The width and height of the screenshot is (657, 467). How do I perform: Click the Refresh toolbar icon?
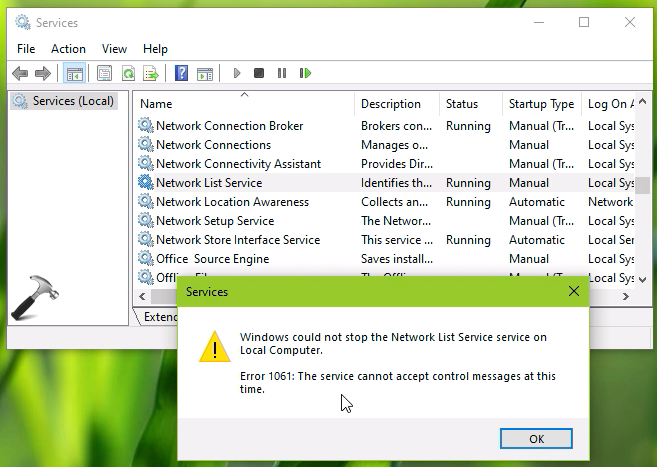point(128,73)
